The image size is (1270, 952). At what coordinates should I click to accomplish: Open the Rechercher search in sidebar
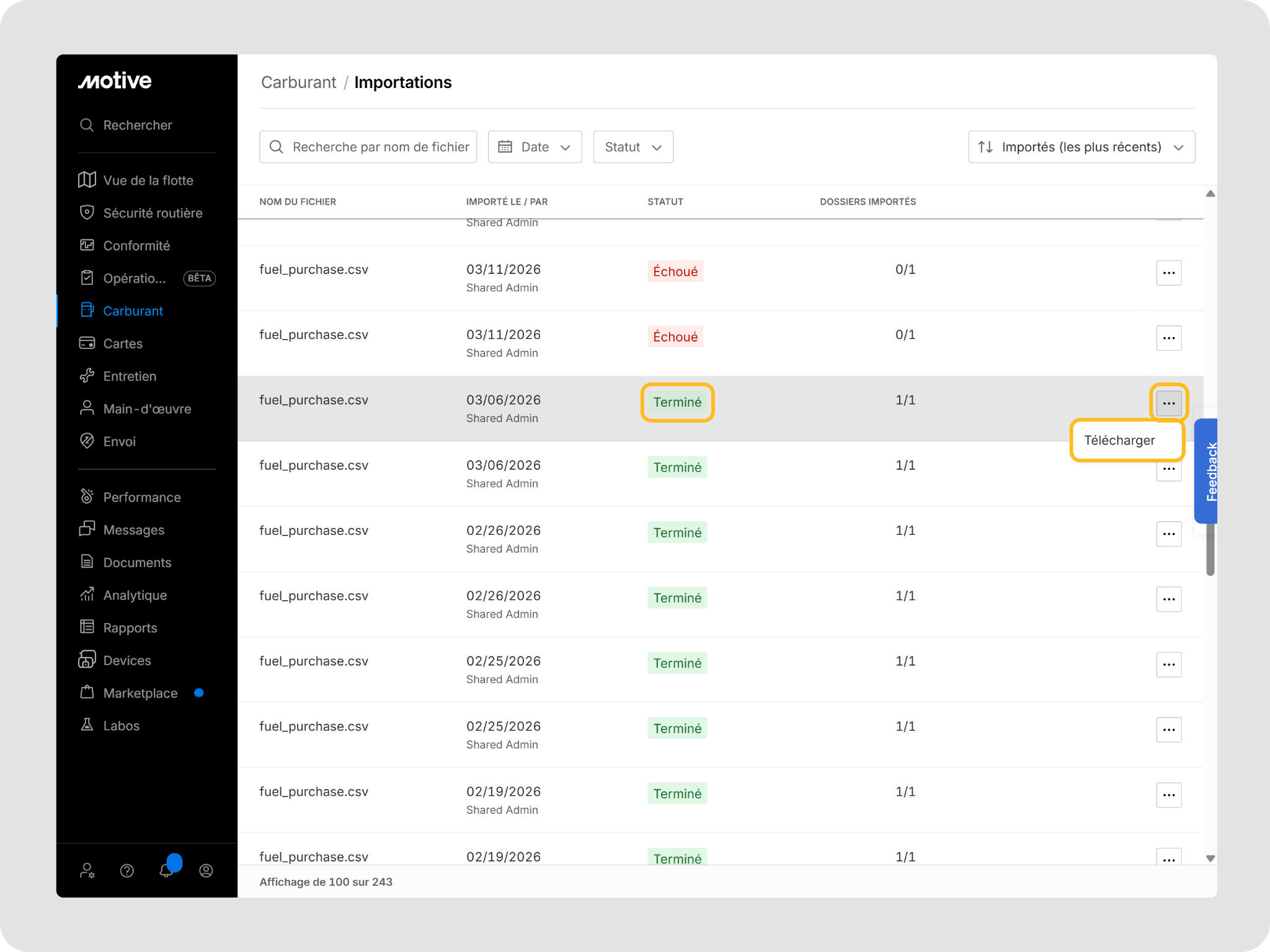pyautogui.click(x=126, y=125)
